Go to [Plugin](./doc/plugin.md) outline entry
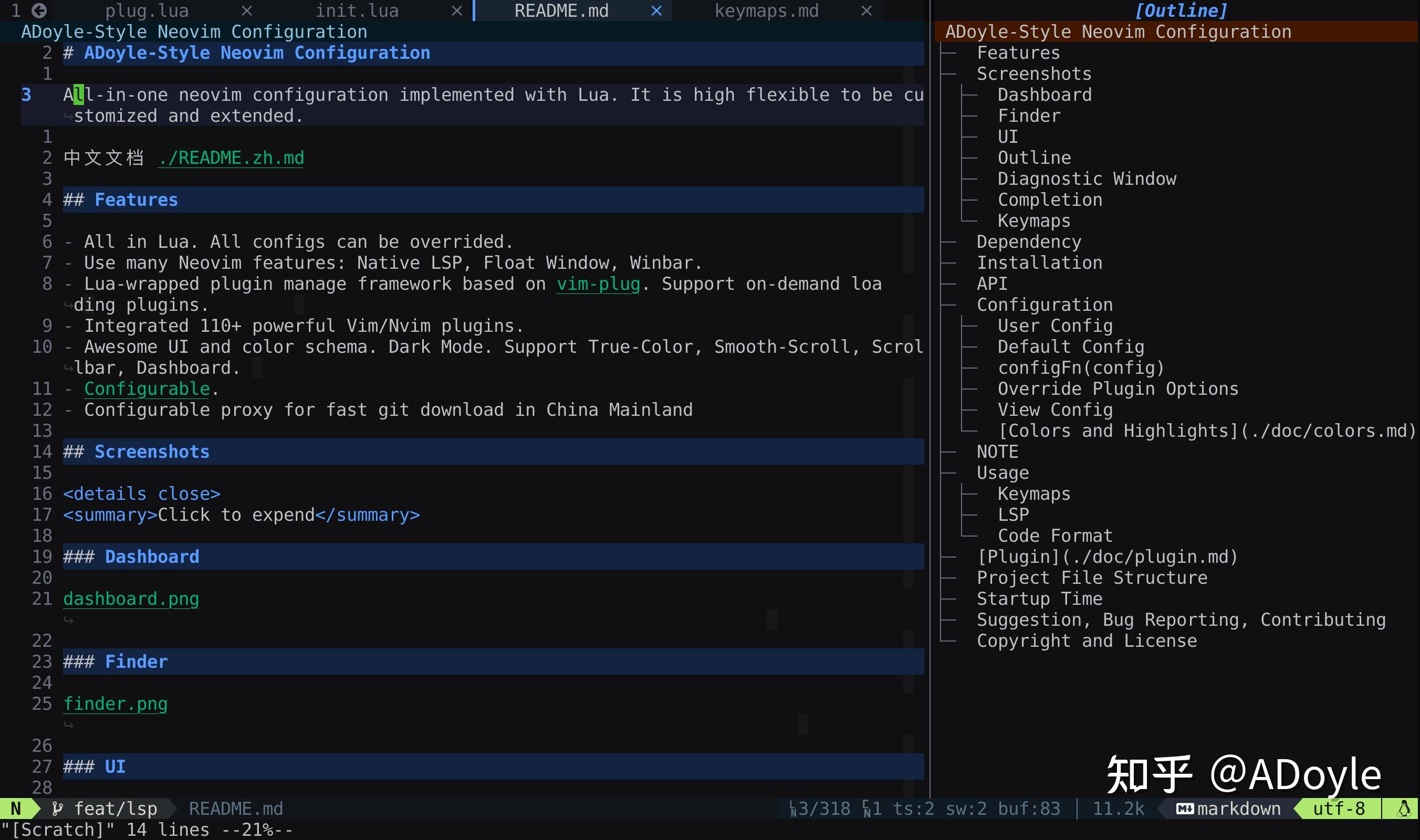The height and width of the screenshot is (840, 1420). (x=1108, y=557)
